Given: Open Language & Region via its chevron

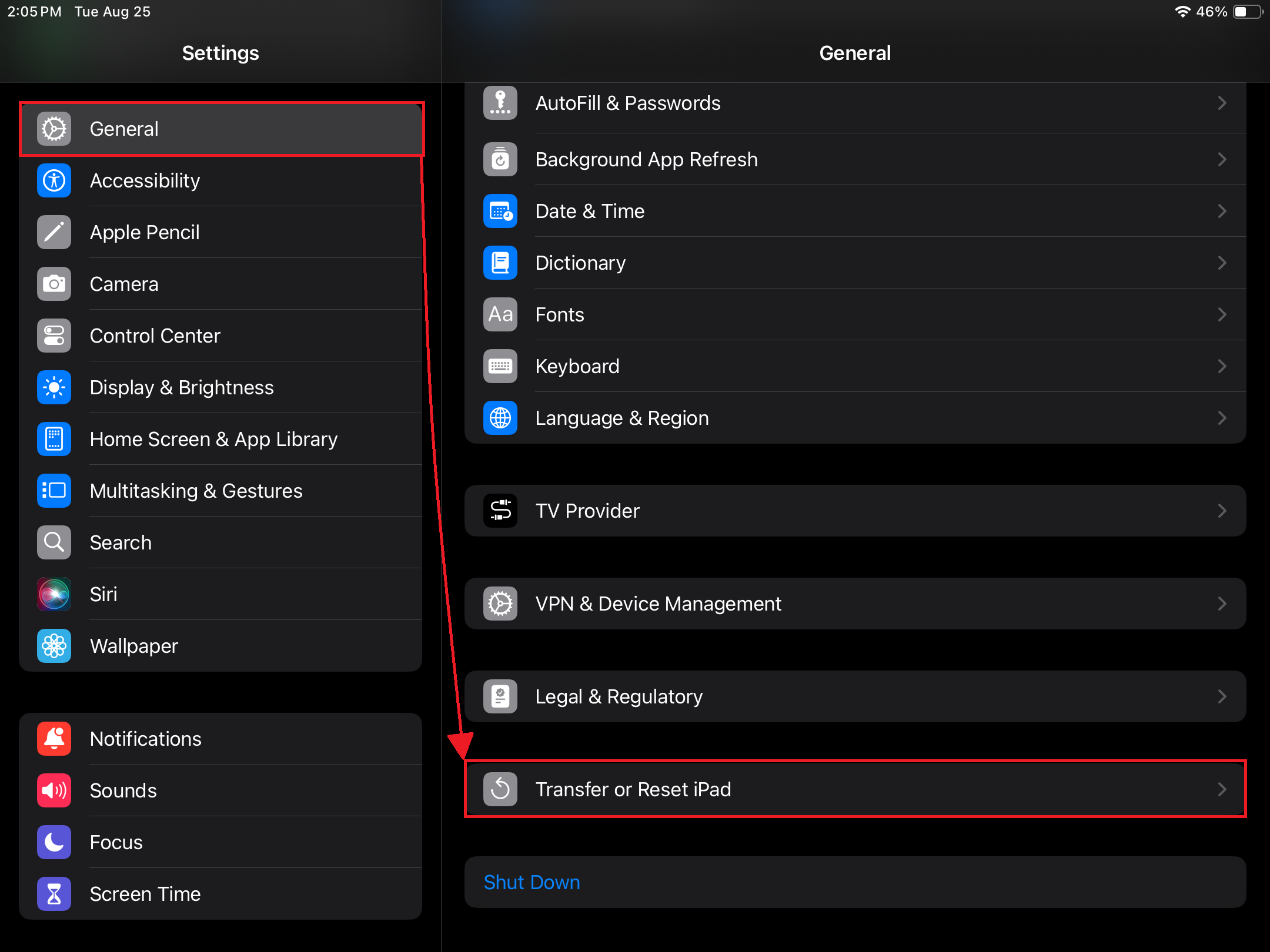Looking at the screenshot, I should click(x=1222, y=418).
